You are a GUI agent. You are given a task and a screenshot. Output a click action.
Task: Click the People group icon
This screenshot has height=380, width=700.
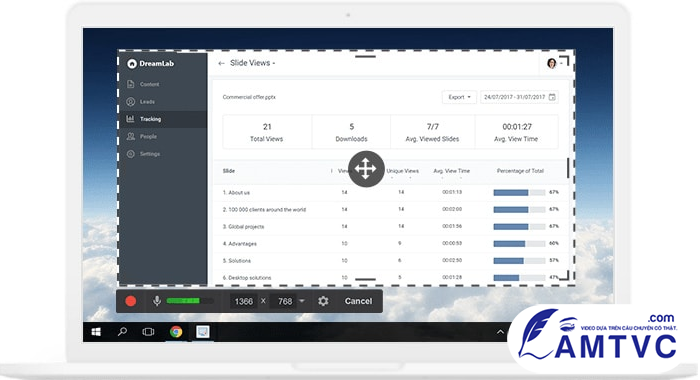pos(130,136)
